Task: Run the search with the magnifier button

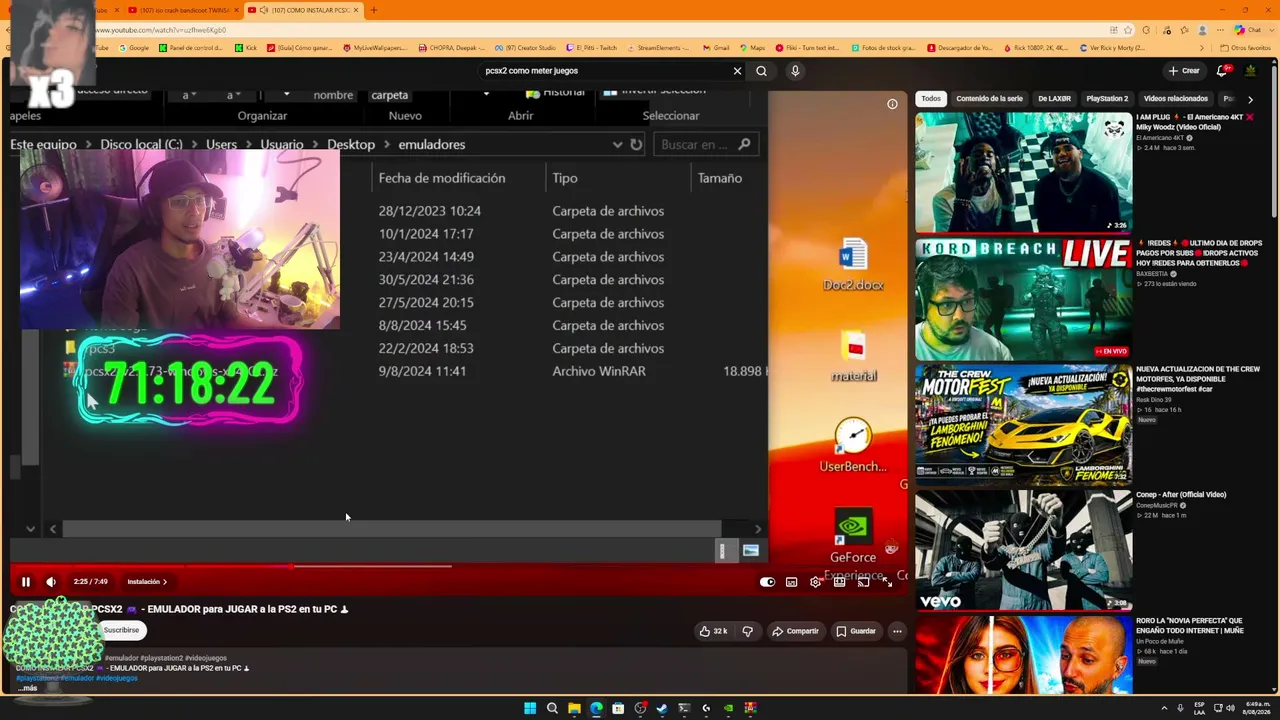Action: [761, 71]
